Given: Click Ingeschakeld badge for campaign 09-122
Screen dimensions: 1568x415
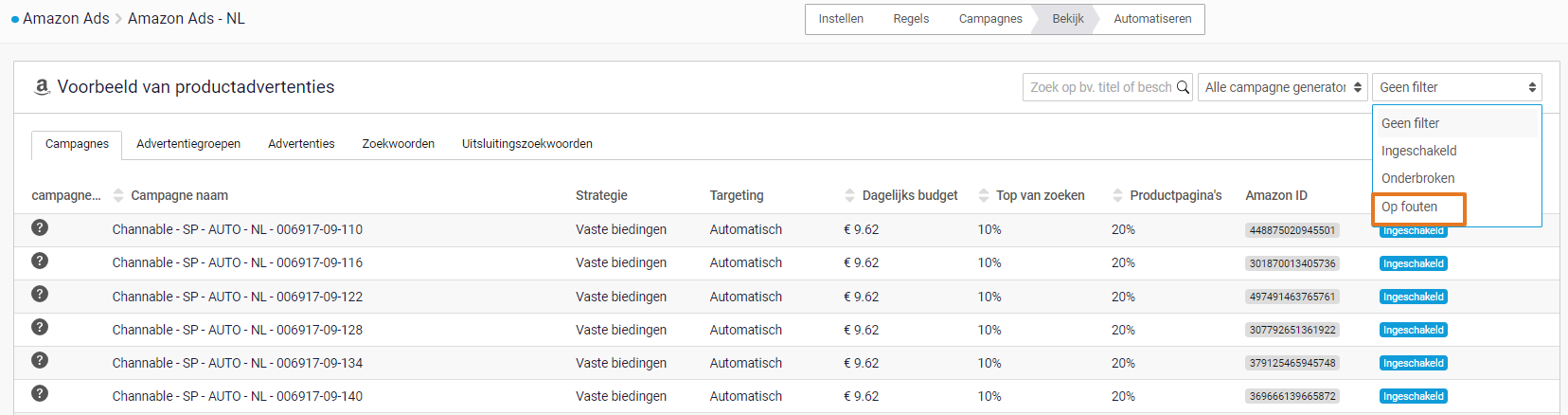Looking at the screenshot, I should pyautogui.click(x=1414, y=297).
